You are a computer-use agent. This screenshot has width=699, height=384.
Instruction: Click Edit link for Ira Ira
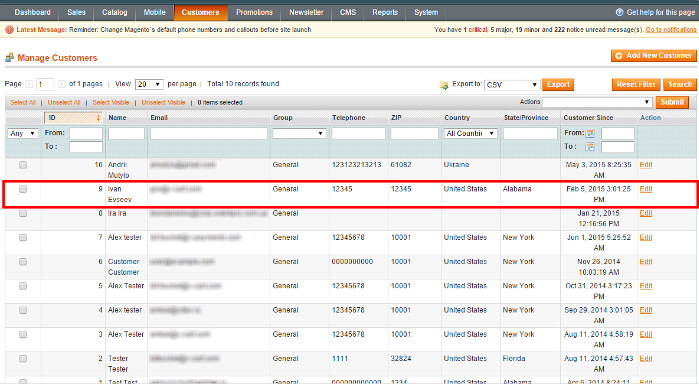646,213
